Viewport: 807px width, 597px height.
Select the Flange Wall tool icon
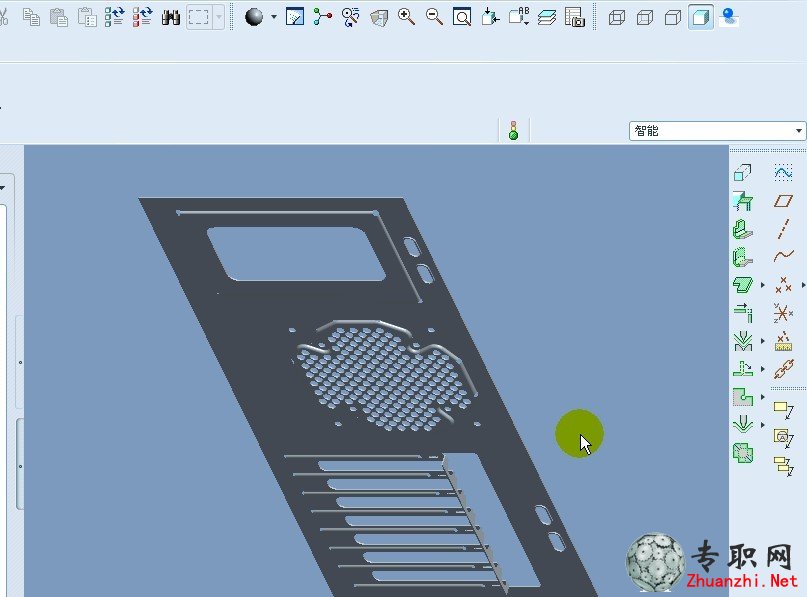pyautogui.click(x=742, y=229)
